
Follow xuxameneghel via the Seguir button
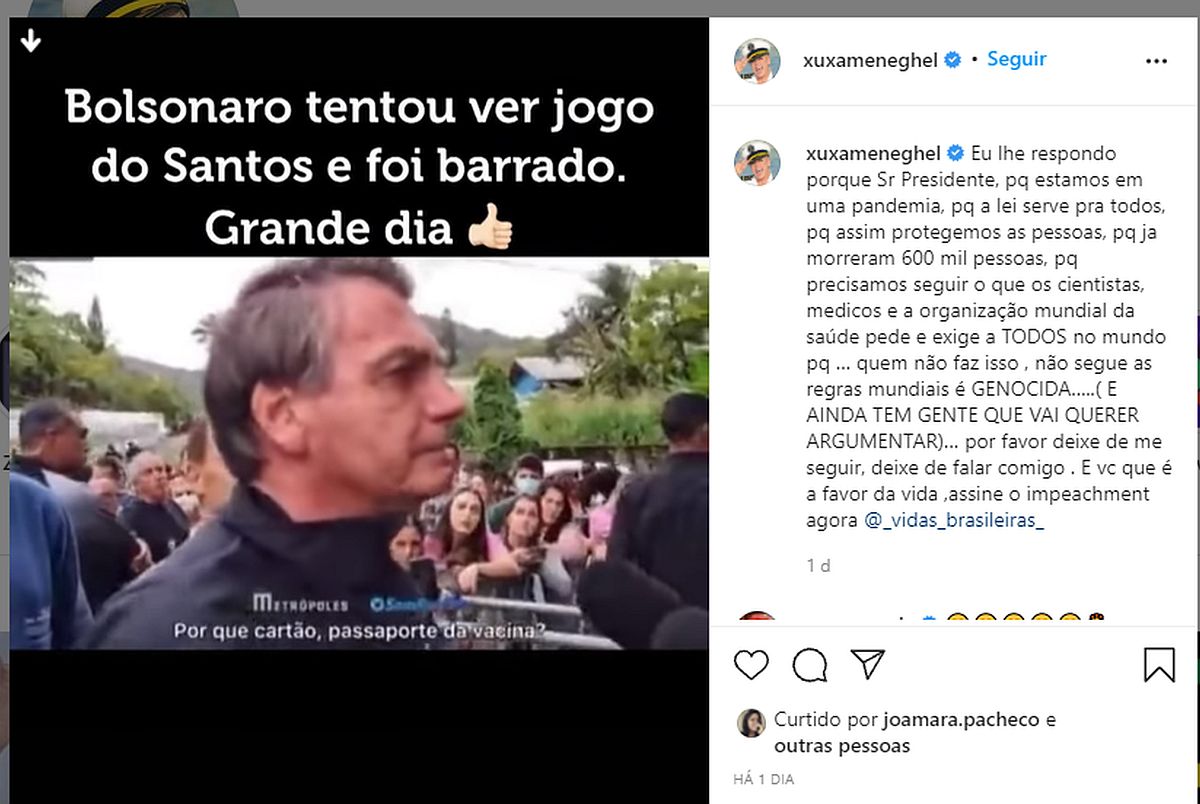[x=1017, y=59]
